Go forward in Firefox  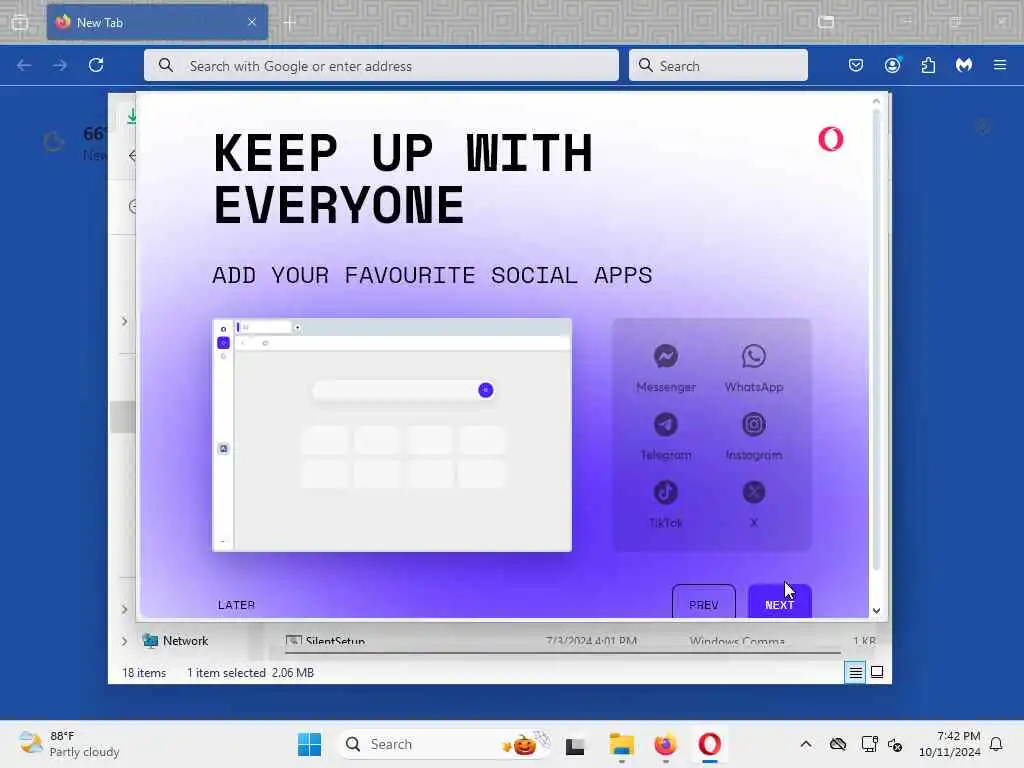(x=59, y=65)
